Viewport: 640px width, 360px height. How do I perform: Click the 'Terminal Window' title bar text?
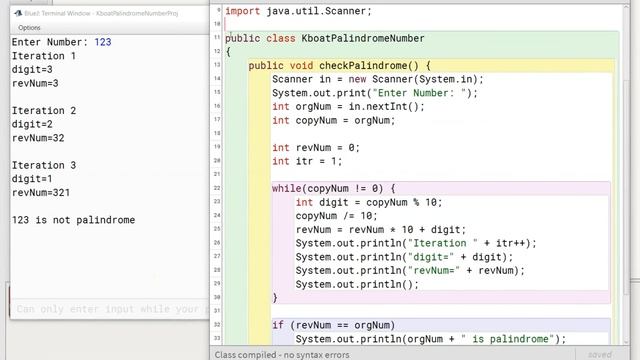coord(101,13)
